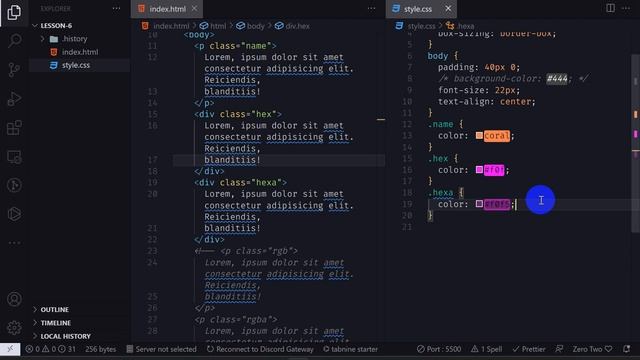Click the commented p class="rgb" line

[246, 251]
